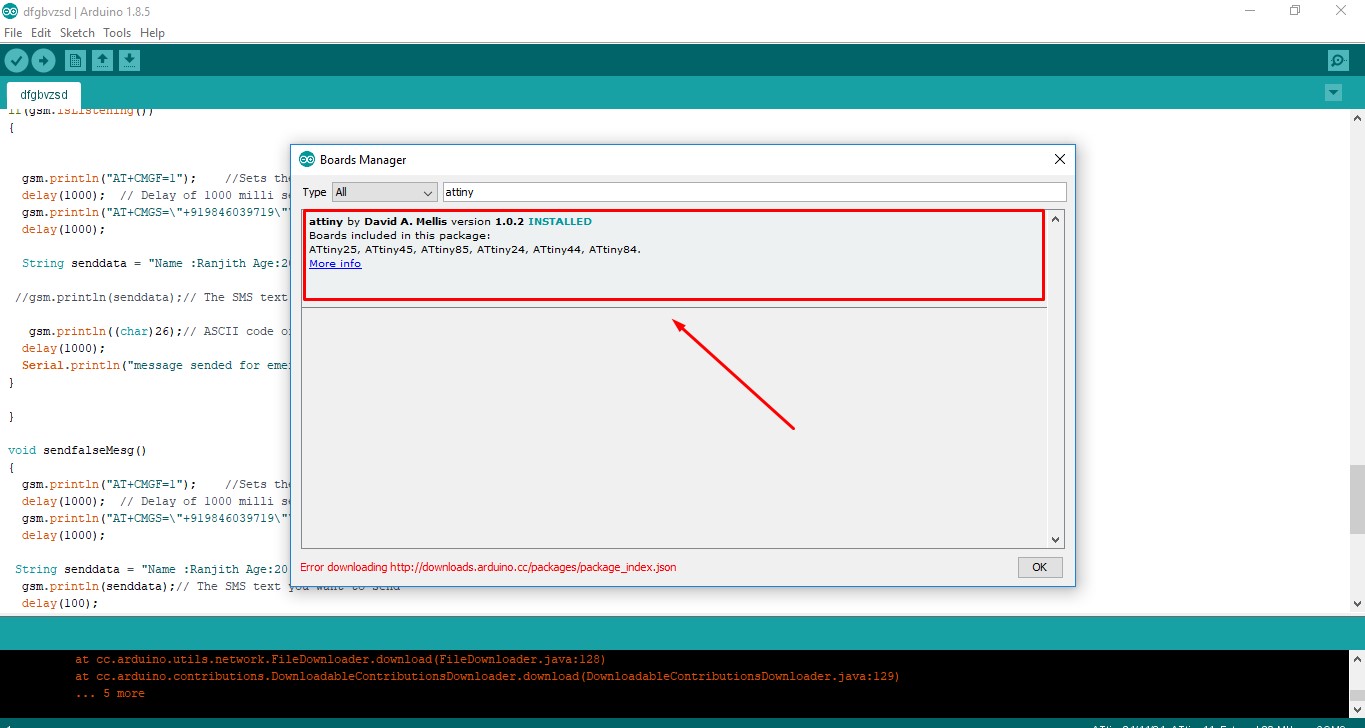Open the tab options dropdown arrow

tap(1332, 93)
